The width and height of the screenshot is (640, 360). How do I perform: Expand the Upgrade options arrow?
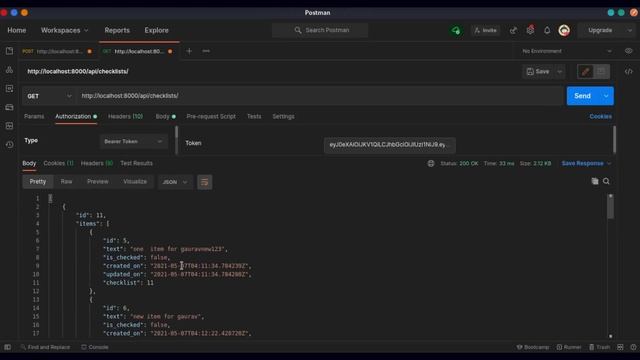(x=629, y=30)
